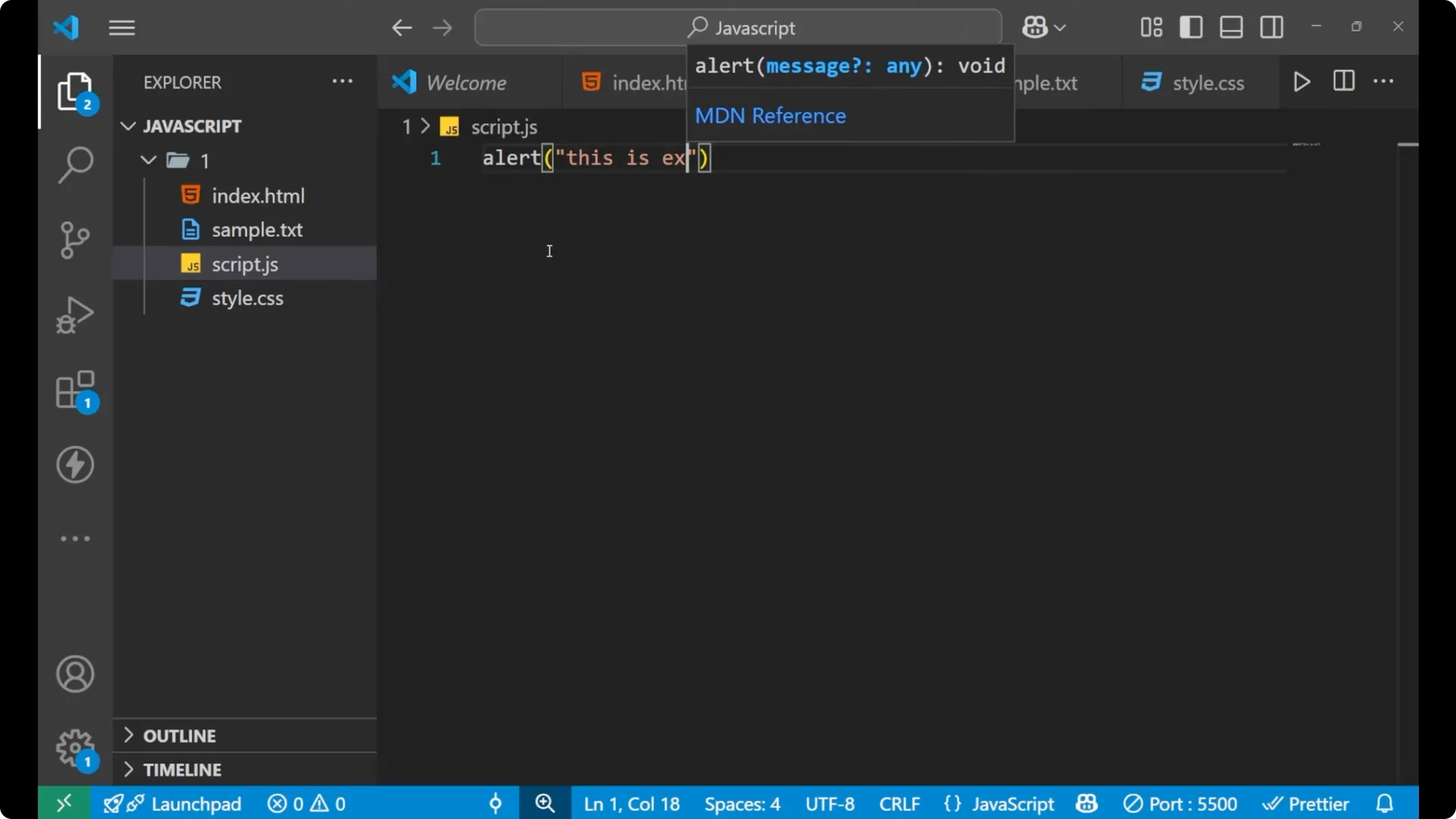
Task: Switch to the Welcome tab
Action: click(x=465, y=82)
